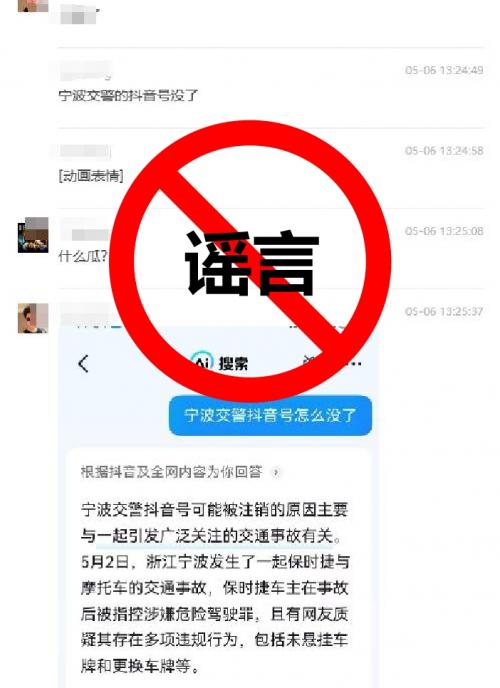The height and width of the screenshot is (688, 500).
Task: Expand the 根据抖音及全网内容为你回答 arrow
Action: point(276,473)
